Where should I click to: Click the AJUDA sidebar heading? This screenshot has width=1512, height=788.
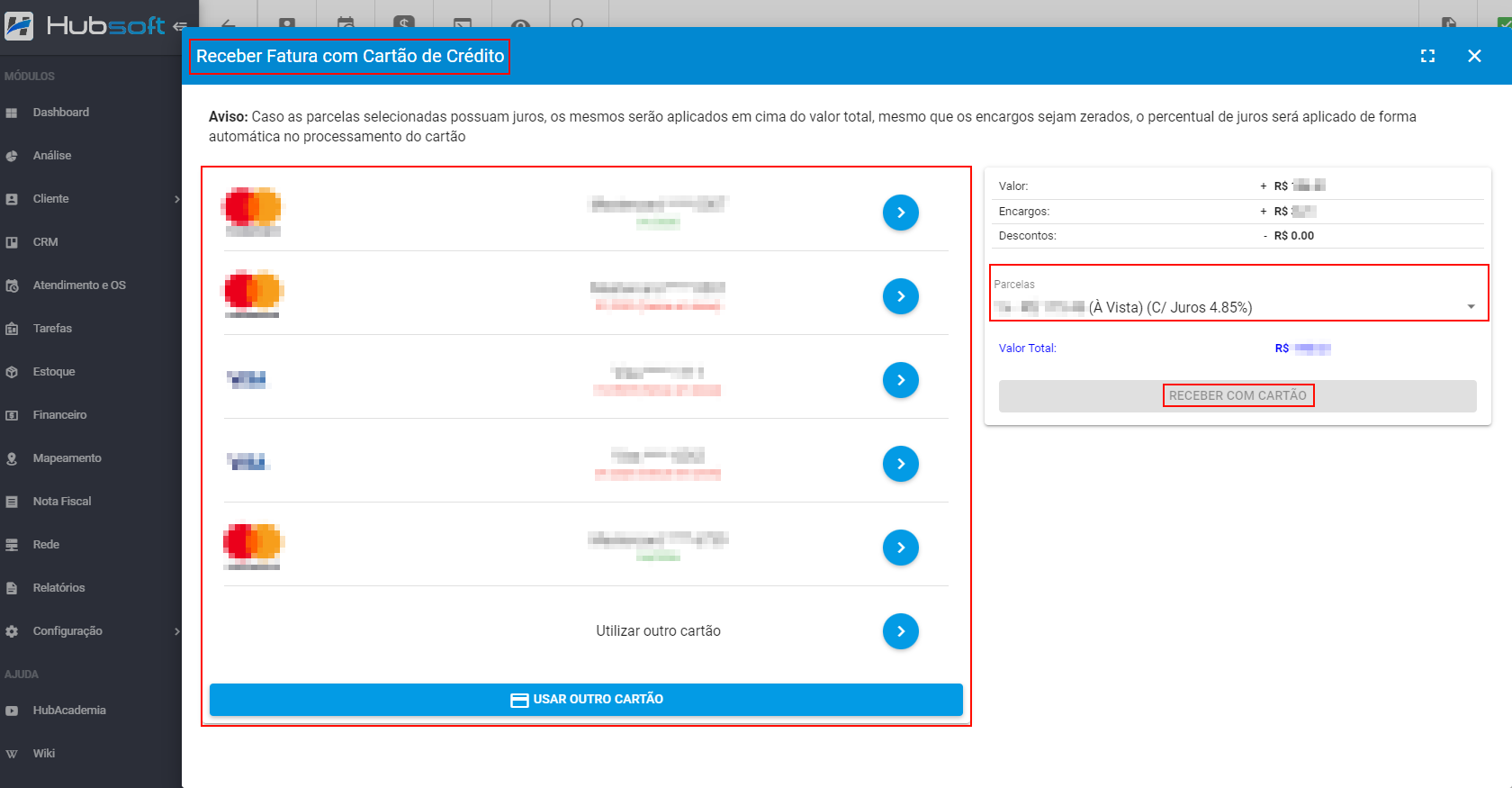tap(22, 675)
